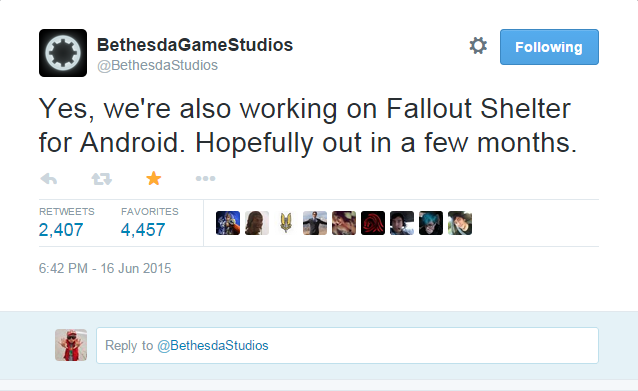Screen dimensions: 638x391
Task: Open the red rose avatar thumbnail
Action: [373, 223]
